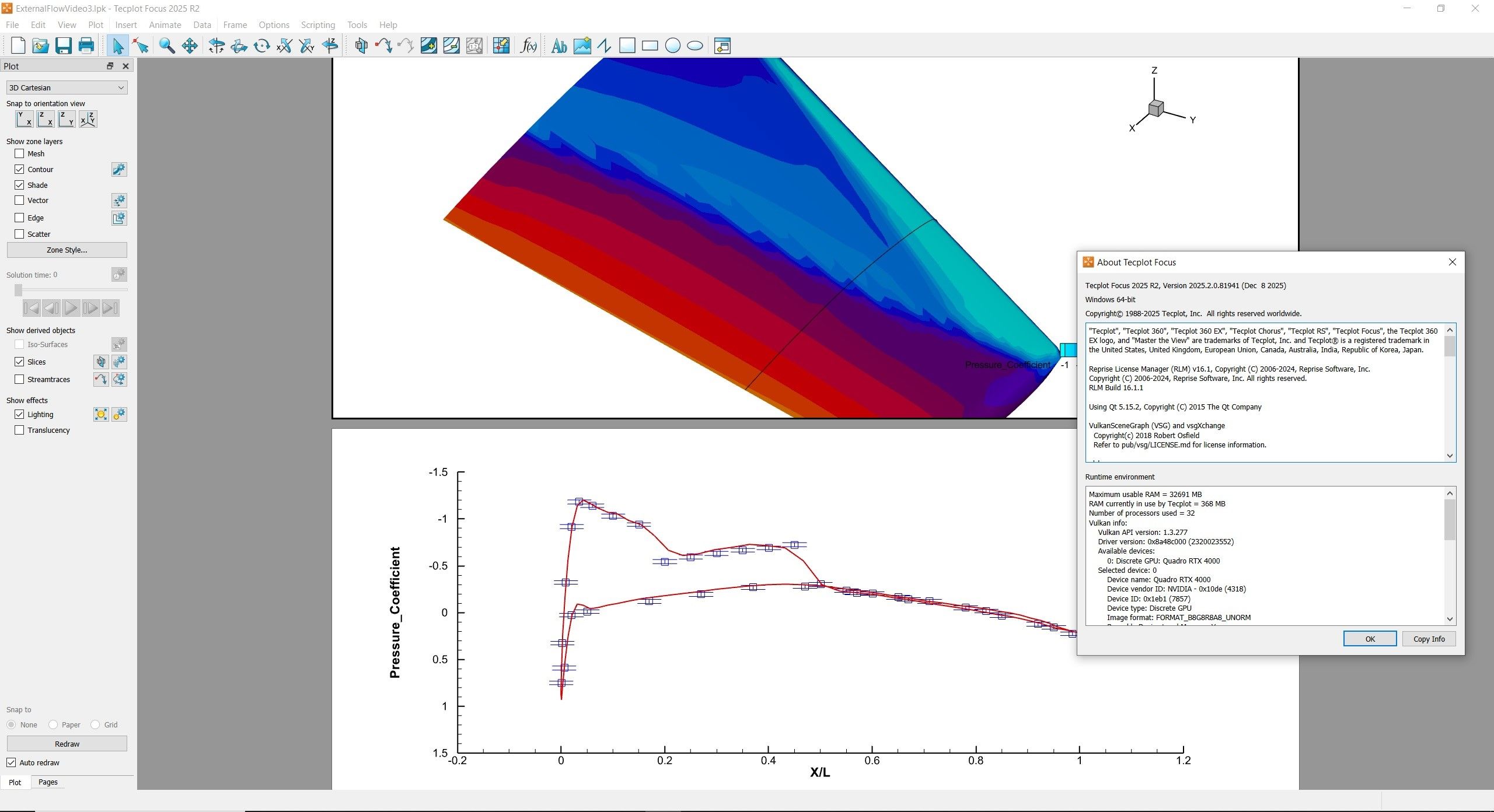Open the Scripting menu
This screenshot has width=1494, height=812.
pyautogui.click(x=317, y=24)
